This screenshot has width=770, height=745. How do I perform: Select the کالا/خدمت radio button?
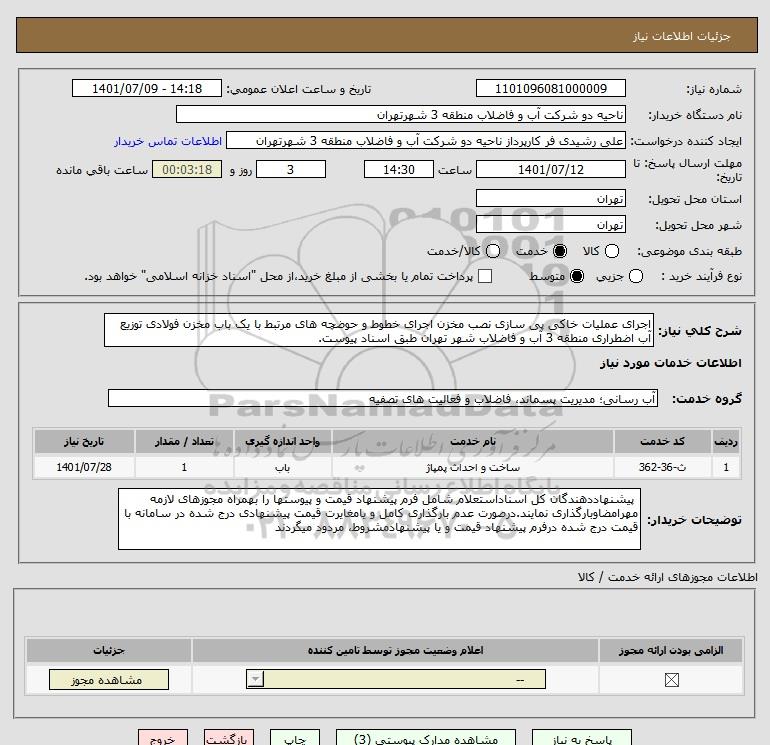493,251
